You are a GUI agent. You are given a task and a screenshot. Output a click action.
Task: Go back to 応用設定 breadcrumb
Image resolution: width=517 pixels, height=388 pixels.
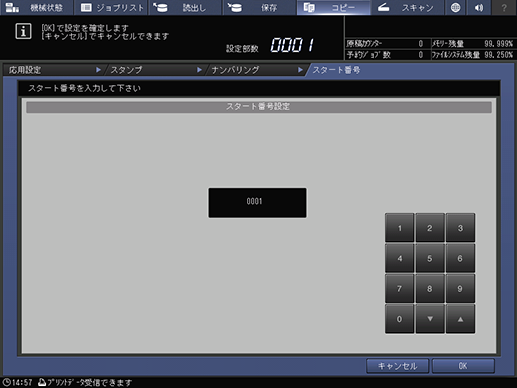coord(53,70)
